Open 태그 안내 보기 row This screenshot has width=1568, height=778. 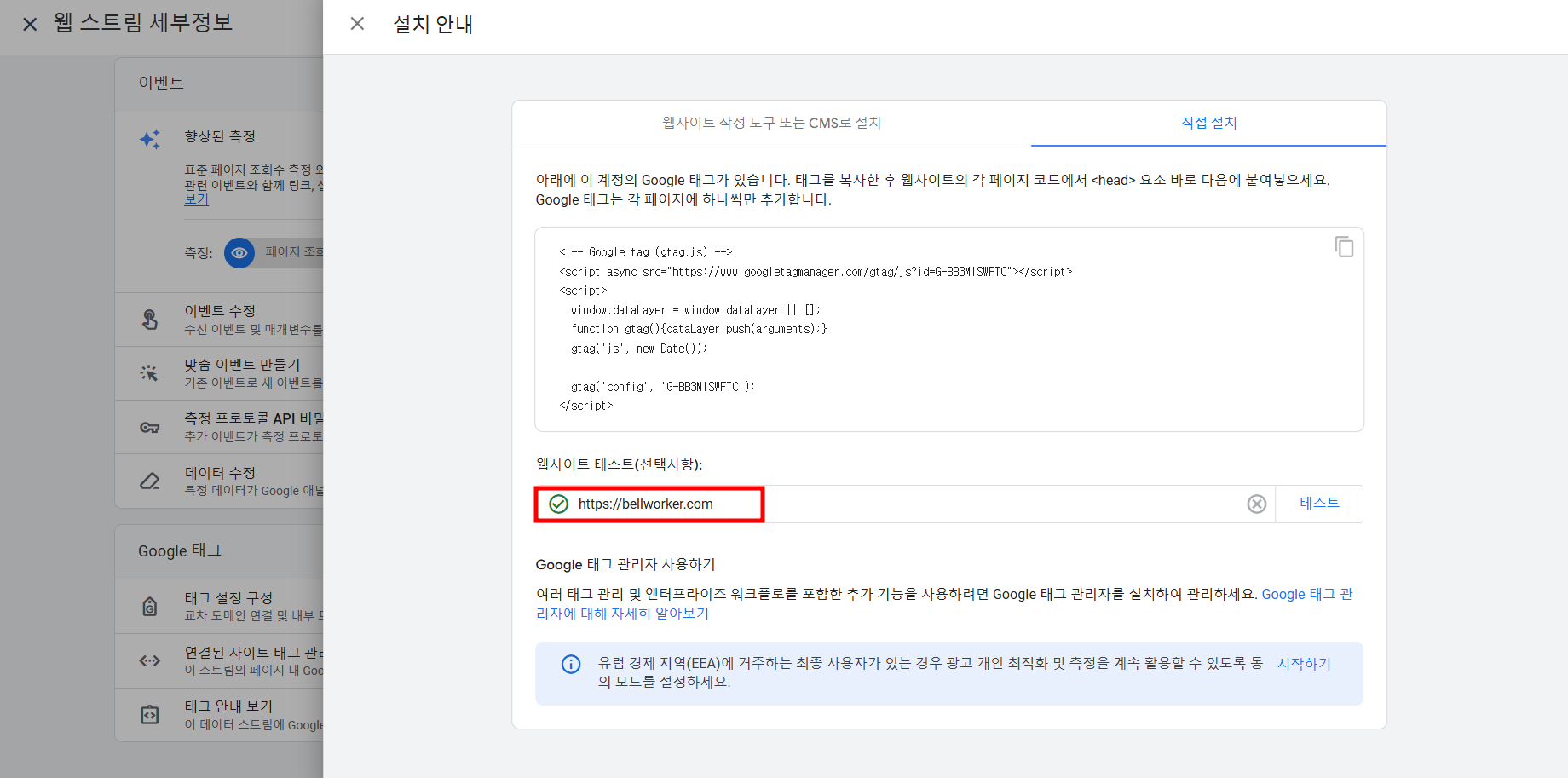point(219,714)
